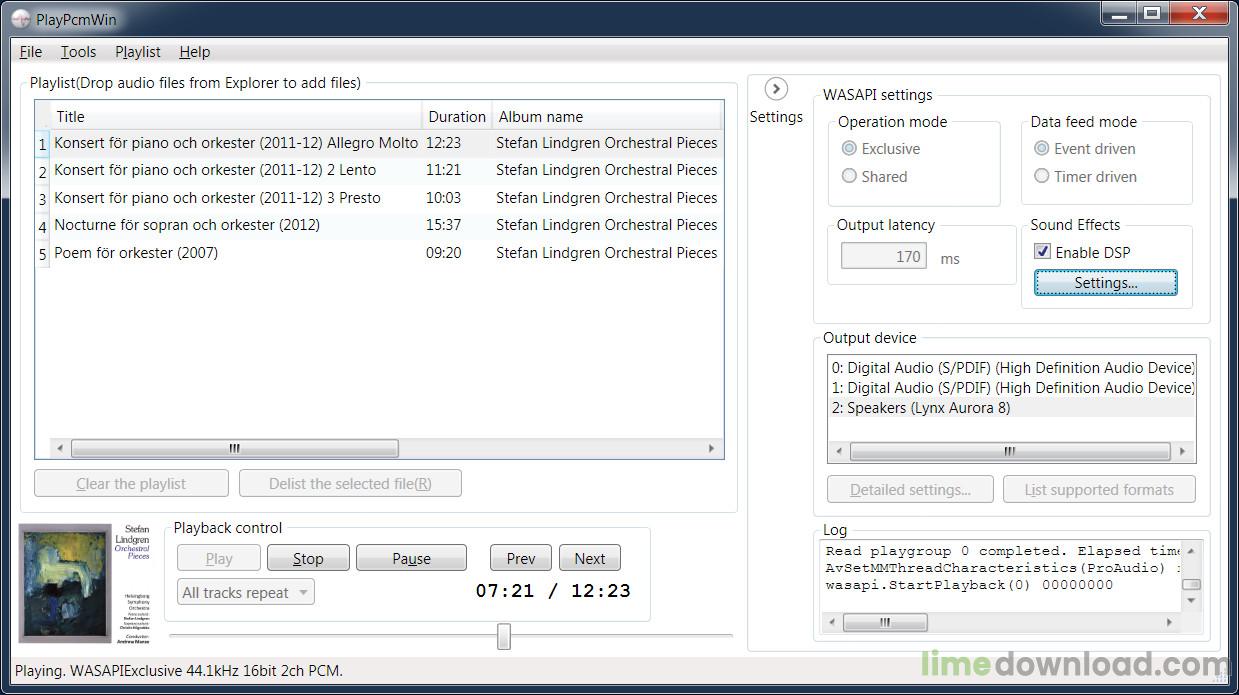
Task: Select the Shared operation mode
Action: [849, 176]
